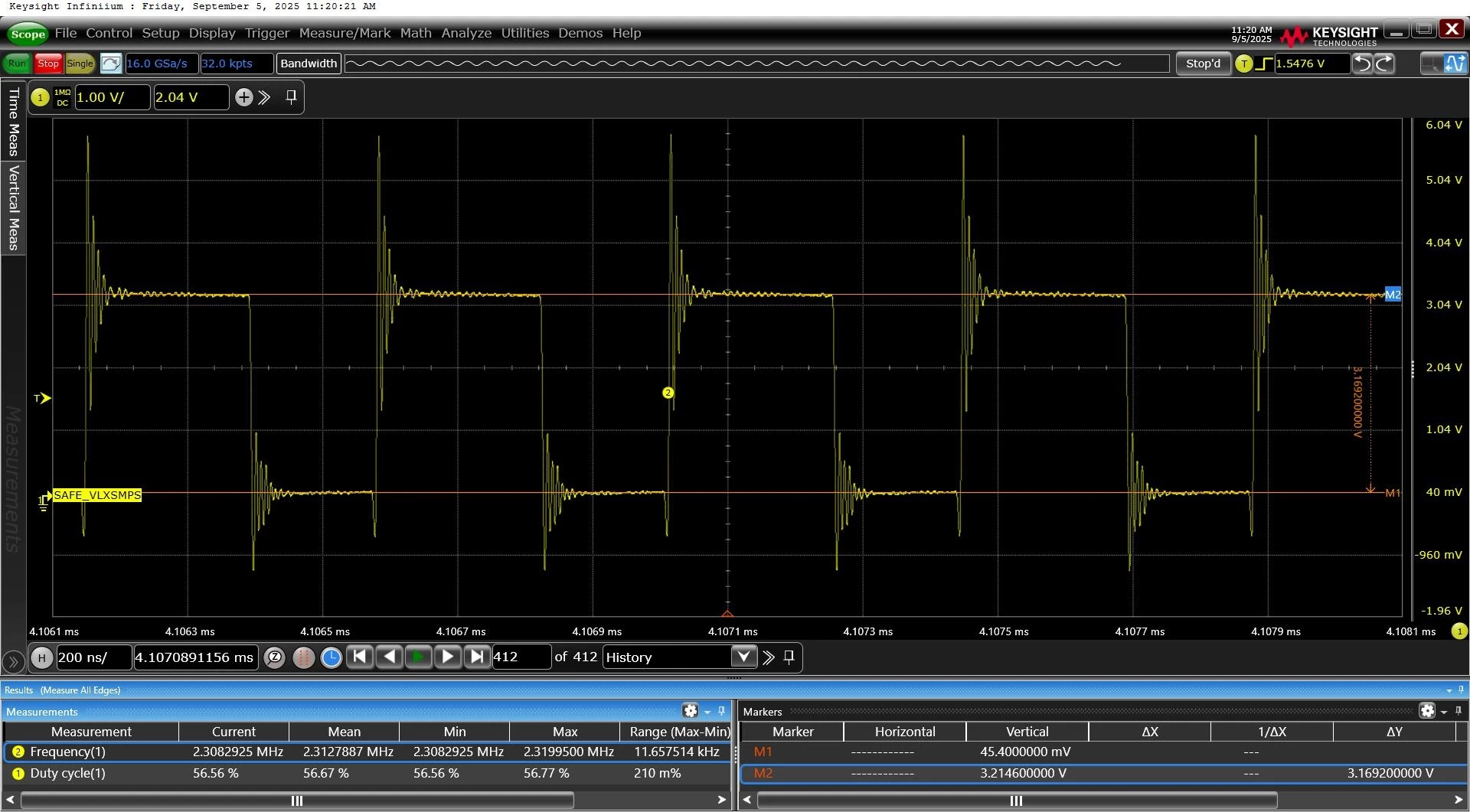The image size is (1470, 812).
Task: Click the horizontal H setup icon
Action: pos(42,657)
